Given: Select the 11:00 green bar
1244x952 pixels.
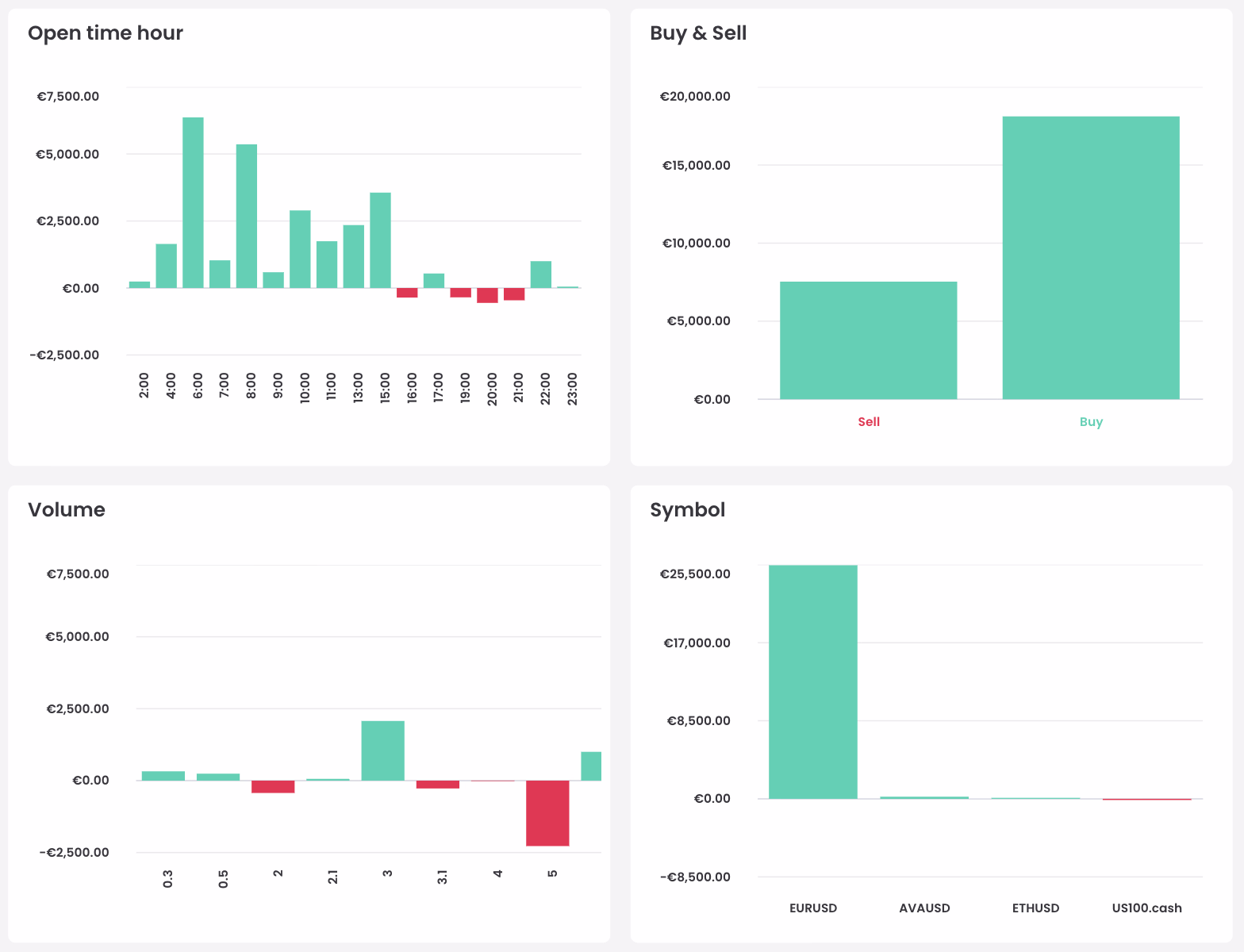Looking at the screenshot, I should (x=327, y=264).
